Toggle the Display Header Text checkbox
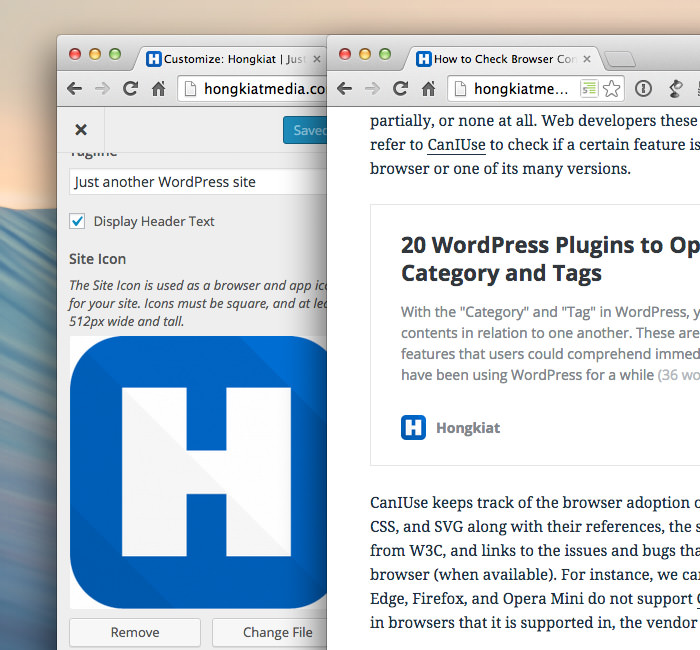The image size is (700, 650). (77, 221)
